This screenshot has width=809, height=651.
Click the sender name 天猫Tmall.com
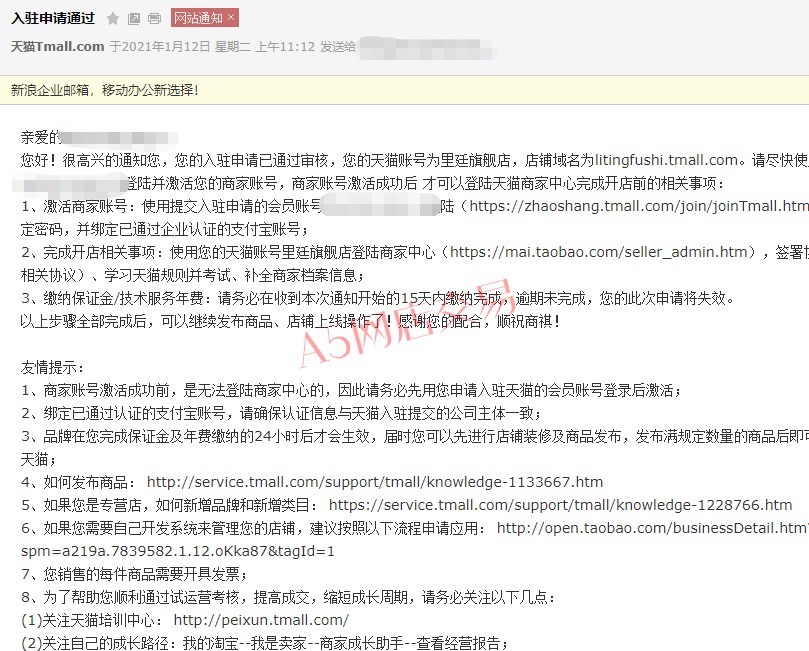click(58, 46)
